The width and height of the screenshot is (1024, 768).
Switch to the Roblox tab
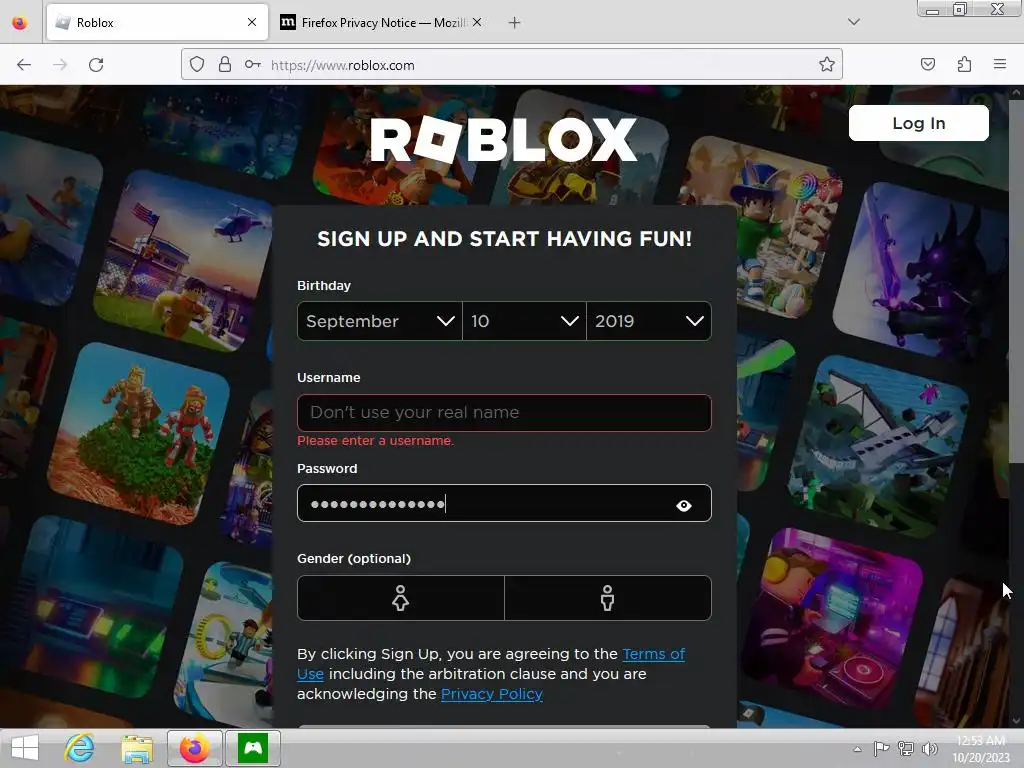pos(157,23)
